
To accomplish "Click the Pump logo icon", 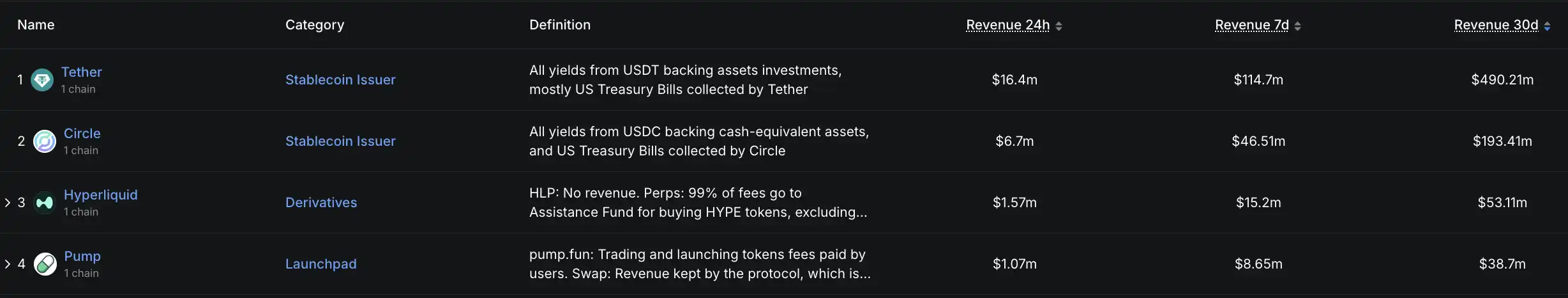I will pyautogui.click(x=45, y=264).
